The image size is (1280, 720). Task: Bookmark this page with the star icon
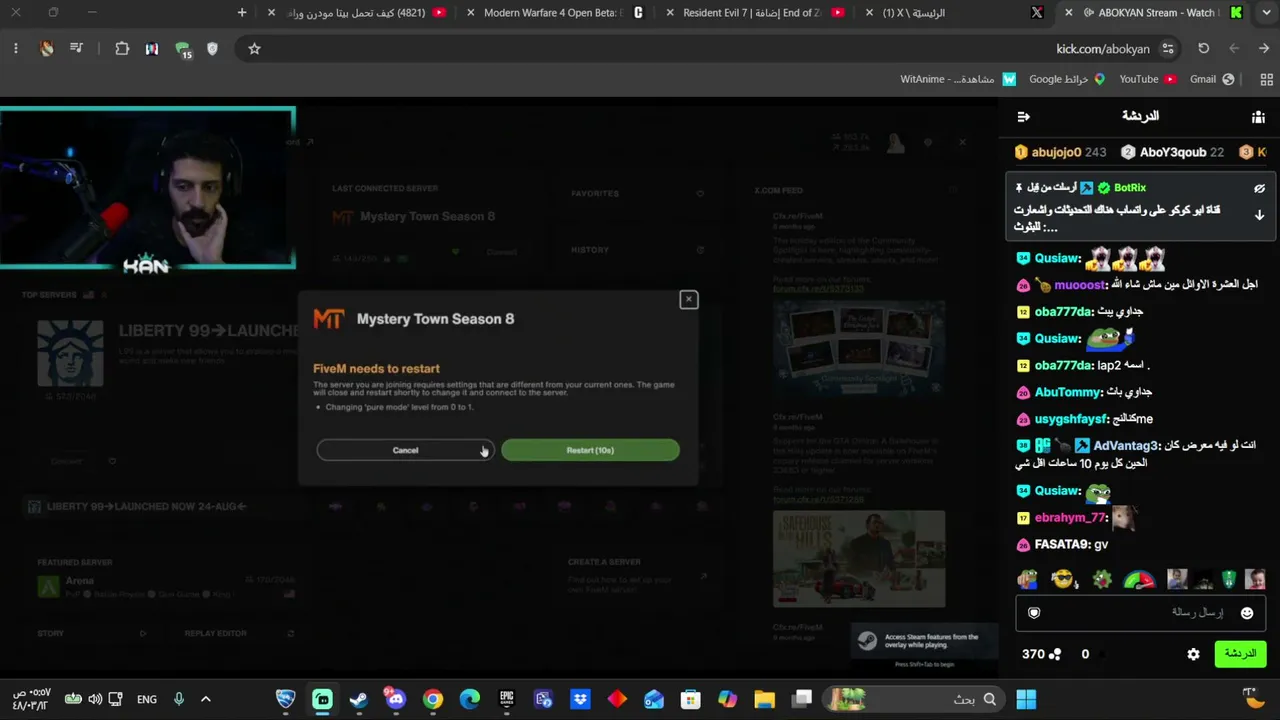(x=254, y=49)
